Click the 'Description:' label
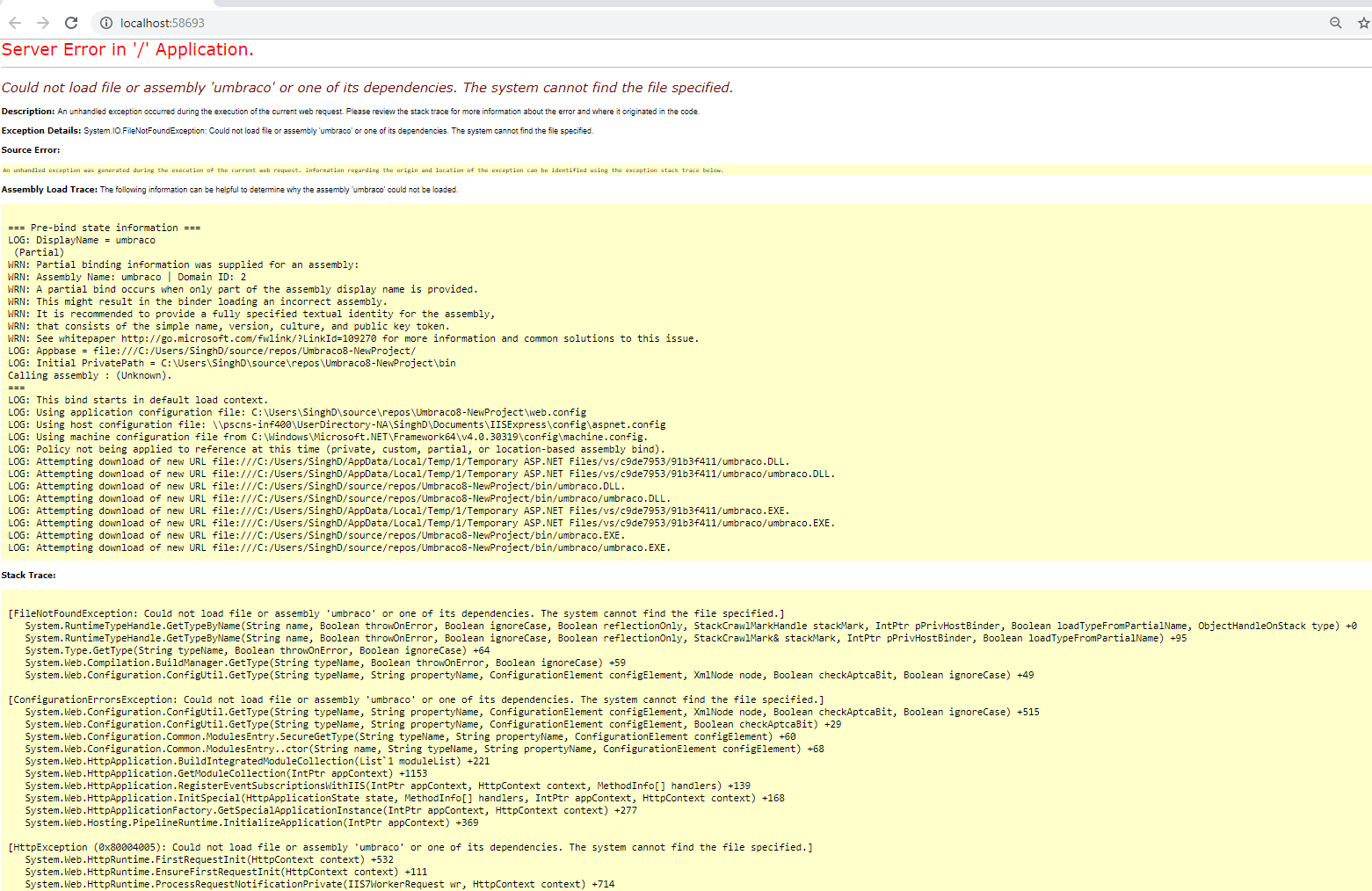 (28, 112)
